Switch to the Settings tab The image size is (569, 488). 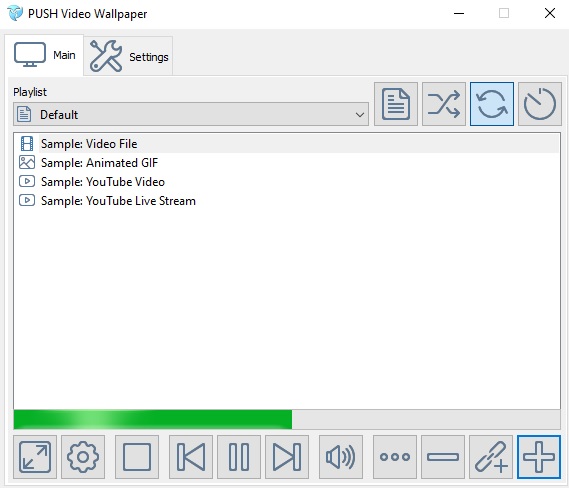pos(128,56)
